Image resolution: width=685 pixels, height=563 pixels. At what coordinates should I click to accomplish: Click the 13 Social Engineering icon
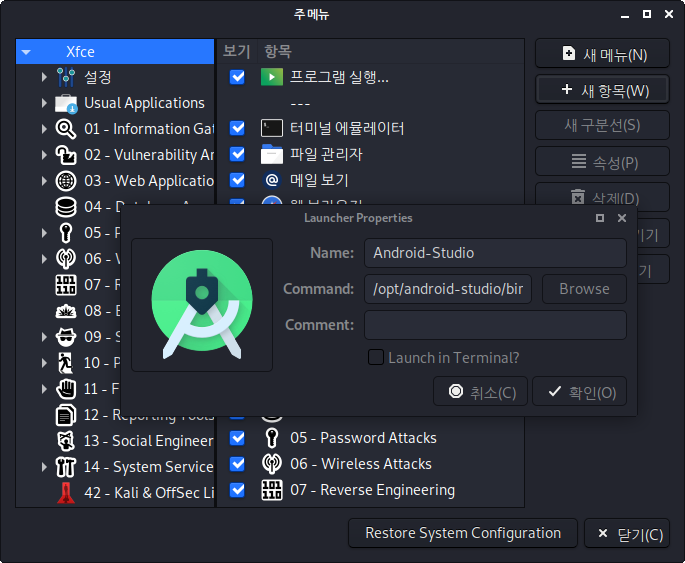coord(66,441)
